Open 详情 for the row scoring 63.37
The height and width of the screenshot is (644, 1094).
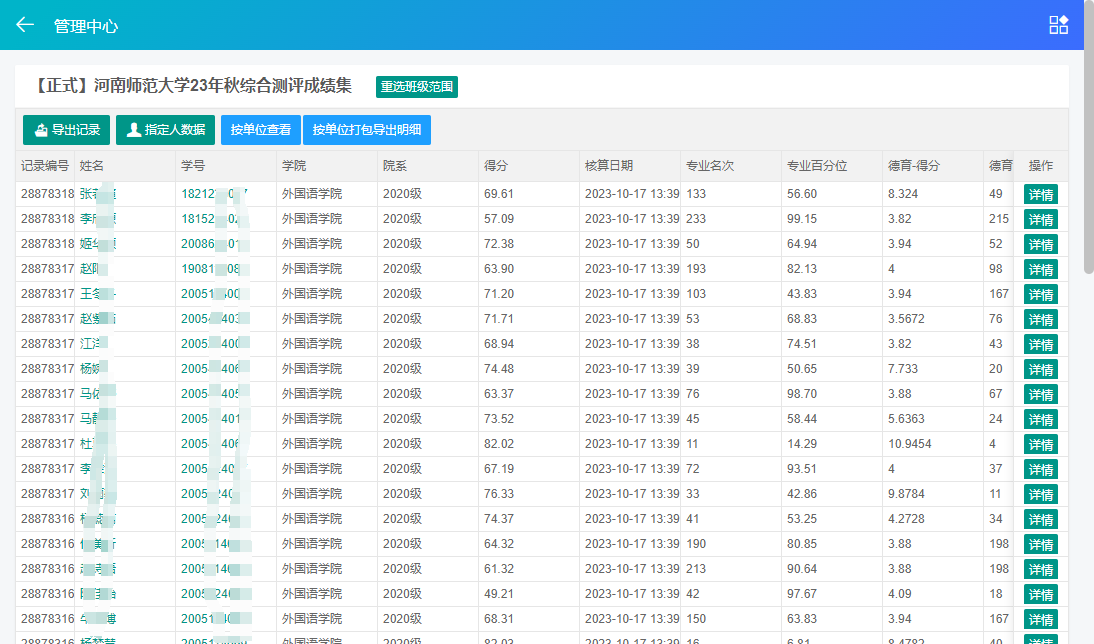(1040, 395)
